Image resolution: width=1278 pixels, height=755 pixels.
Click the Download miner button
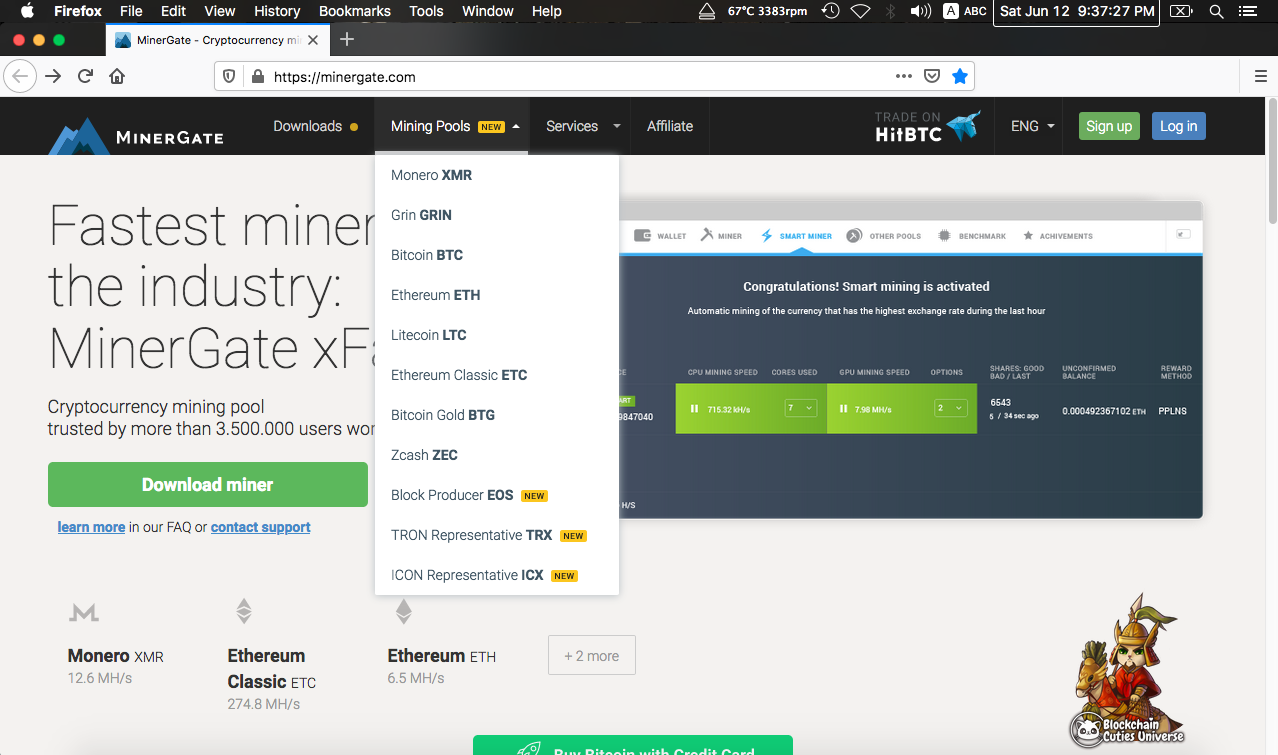coord(208,484)
